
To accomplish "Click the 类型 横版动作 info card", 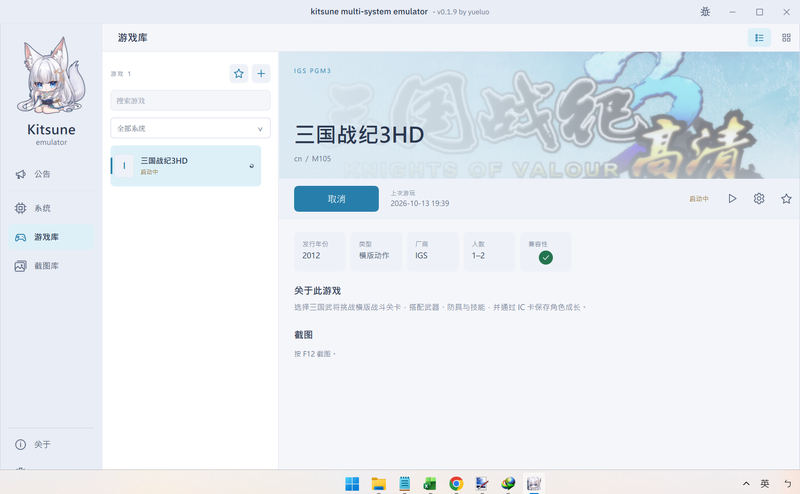I will click(x=377, y=252).
